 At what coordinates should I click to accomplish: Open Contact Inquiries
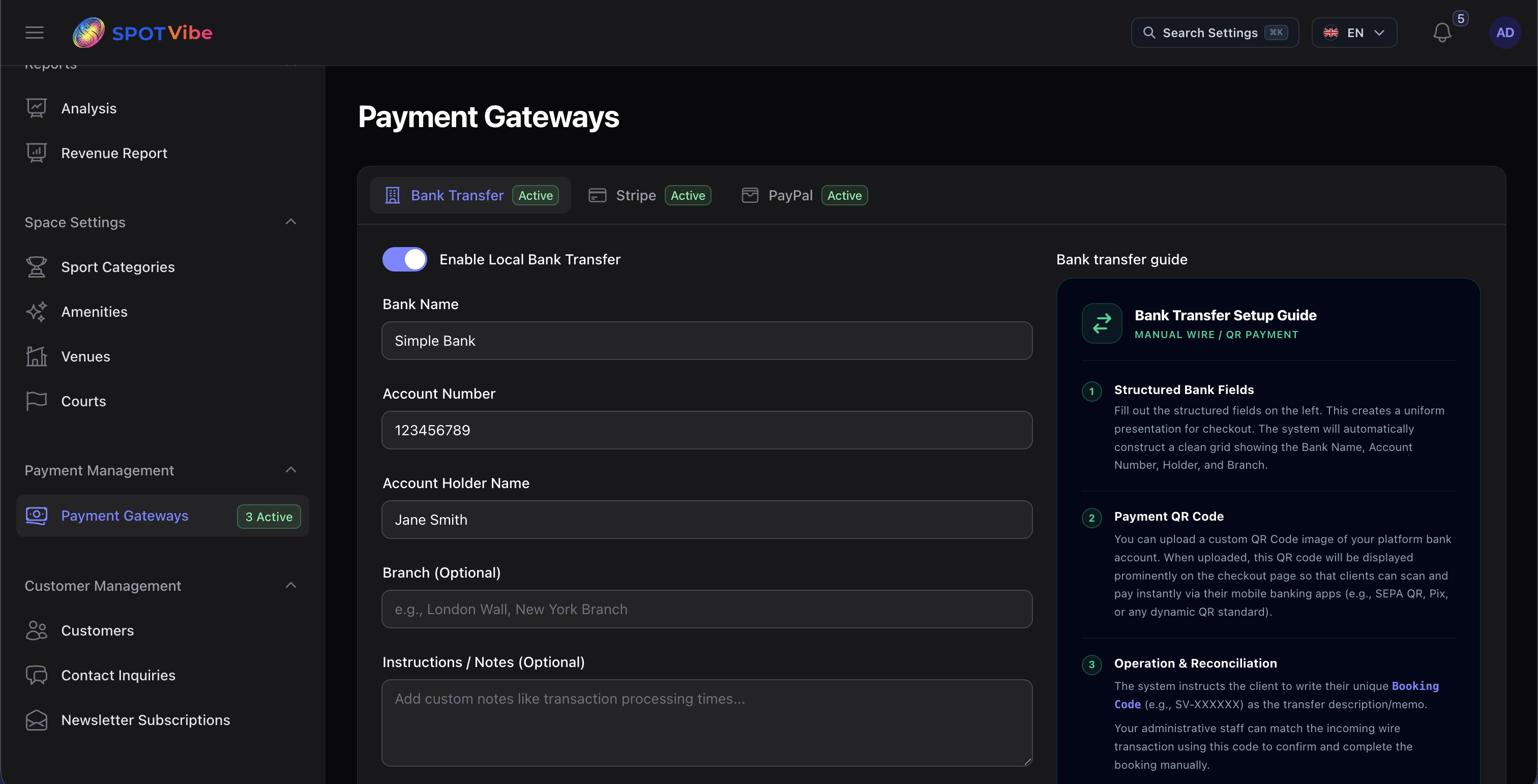click(x=118, y=675)
